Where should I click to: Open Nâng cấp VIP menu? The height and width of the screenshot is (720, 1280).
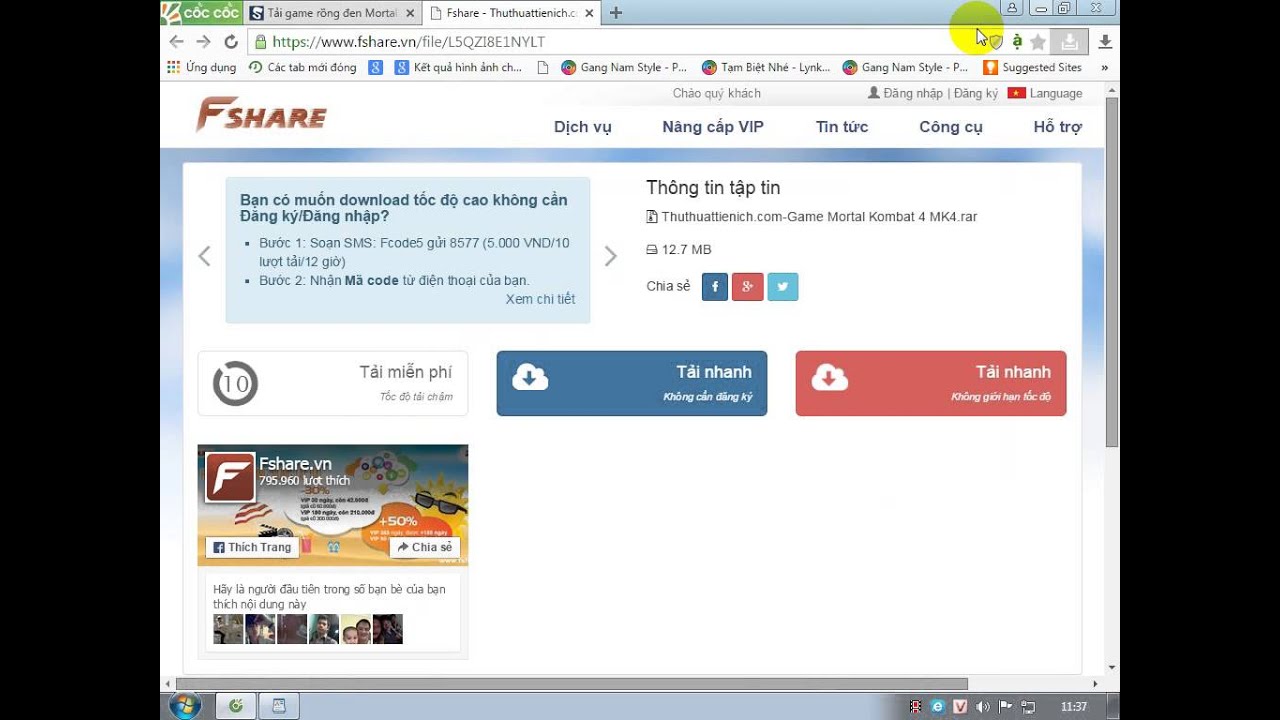tap(713, 127)
